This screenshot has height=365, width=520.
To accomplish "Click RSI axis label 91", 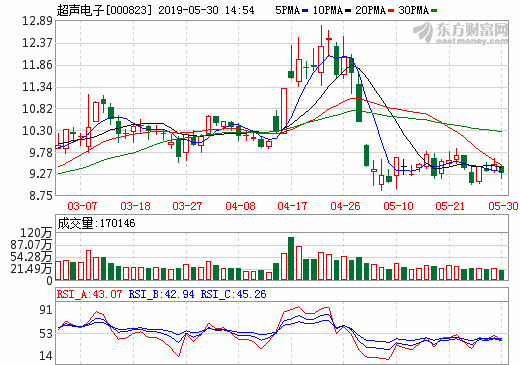I will click(46, 310).
